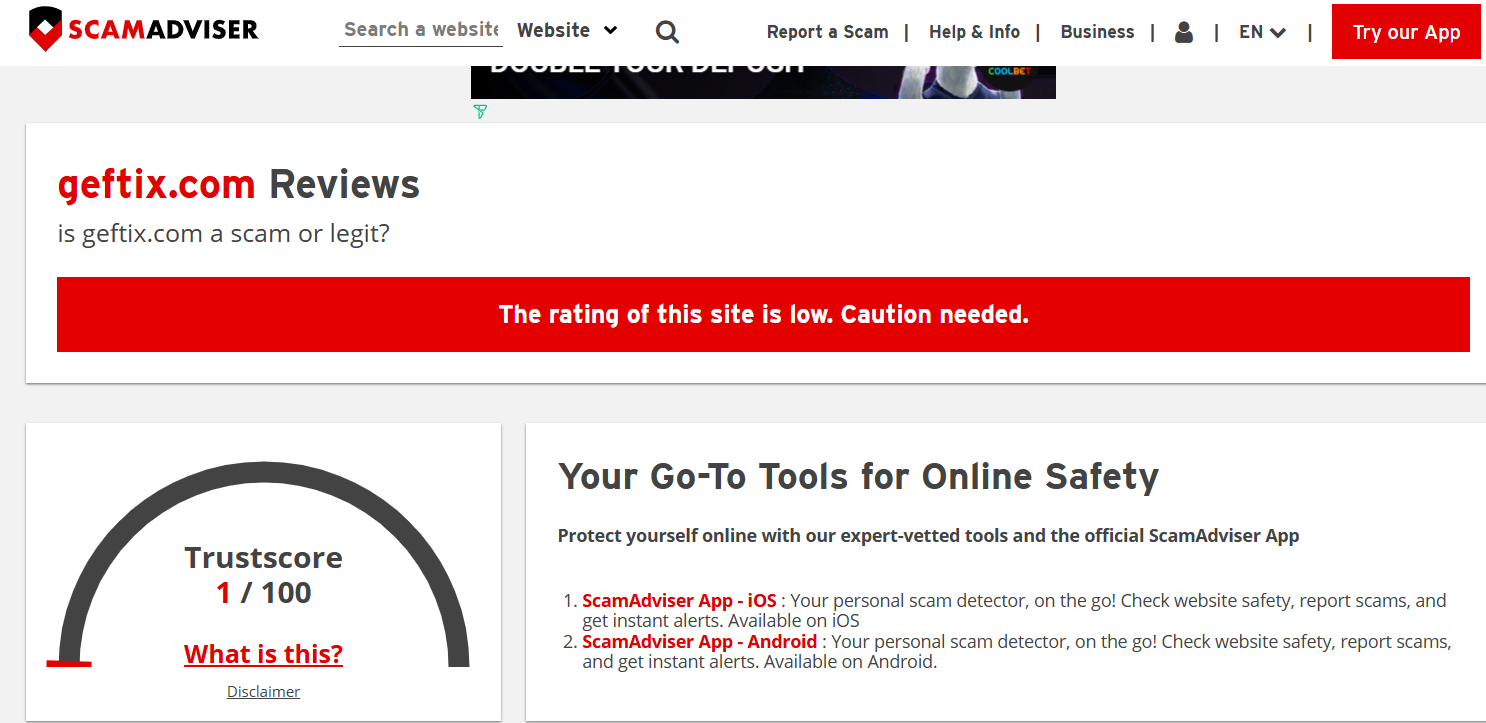Open the ScamAdviser App - Android link
The image size is (1486, 723).
click(699, 641)
